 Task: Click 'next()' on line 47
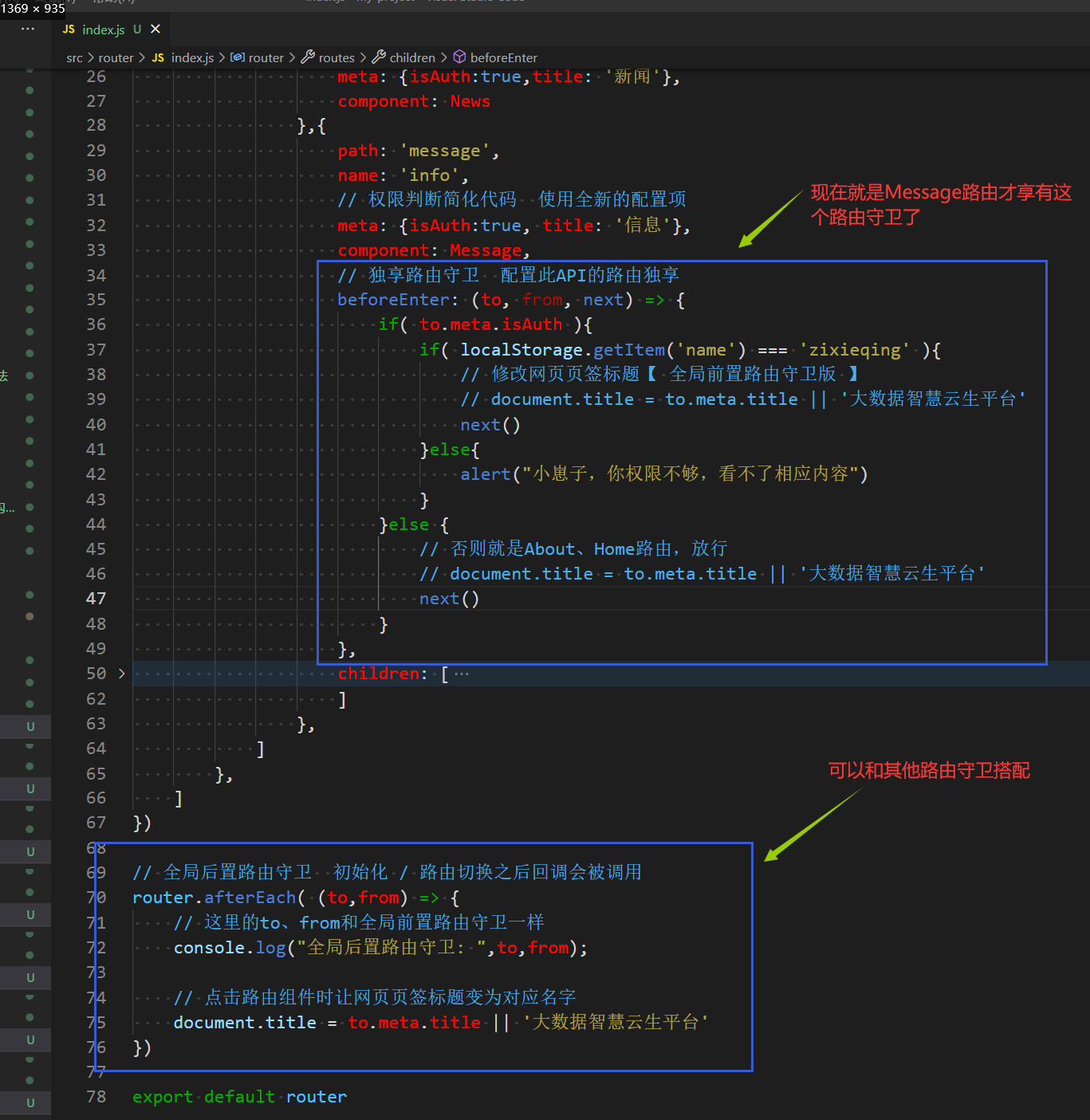click(450, 599)
